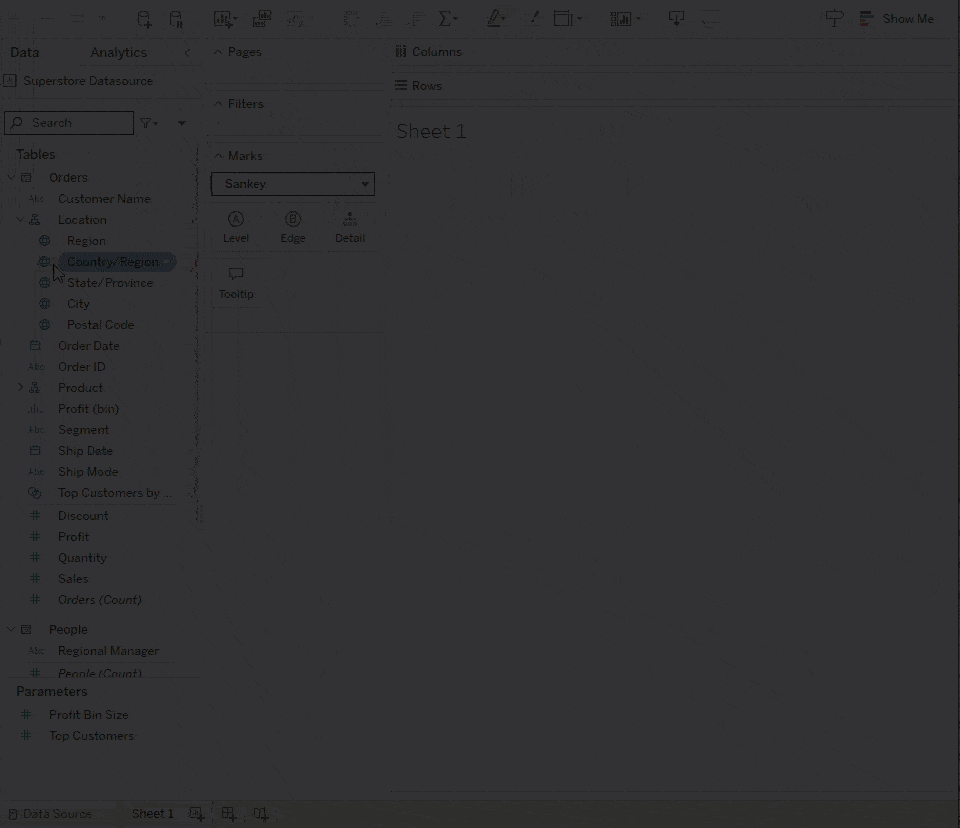The height and width of the screenshot is (828, 960).
Task: Expand the Product hierarchy
Action: tap(20, 388)
